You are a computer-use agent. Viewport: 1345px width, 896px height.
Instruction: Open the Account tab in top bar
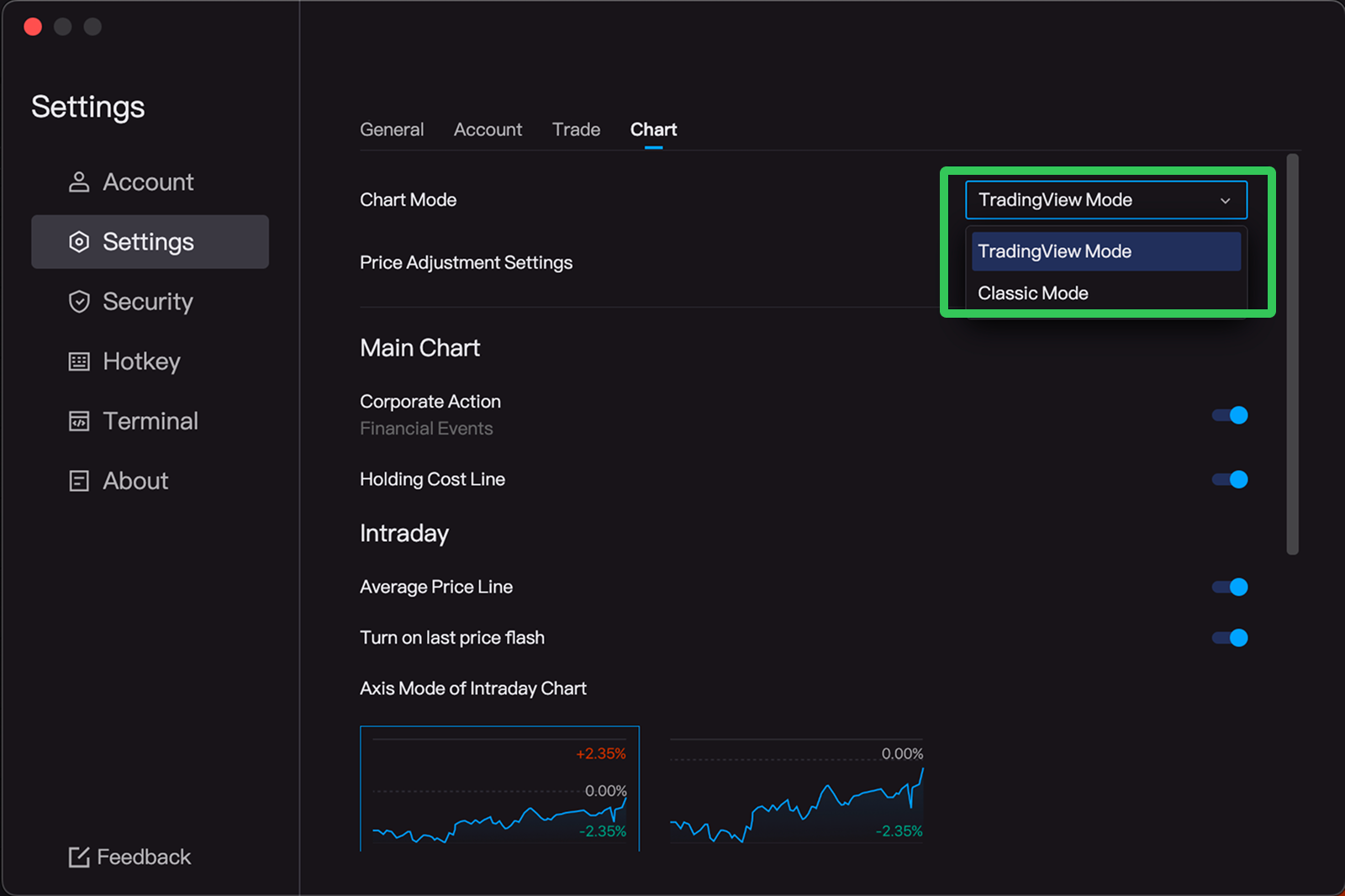pos(488,129)
